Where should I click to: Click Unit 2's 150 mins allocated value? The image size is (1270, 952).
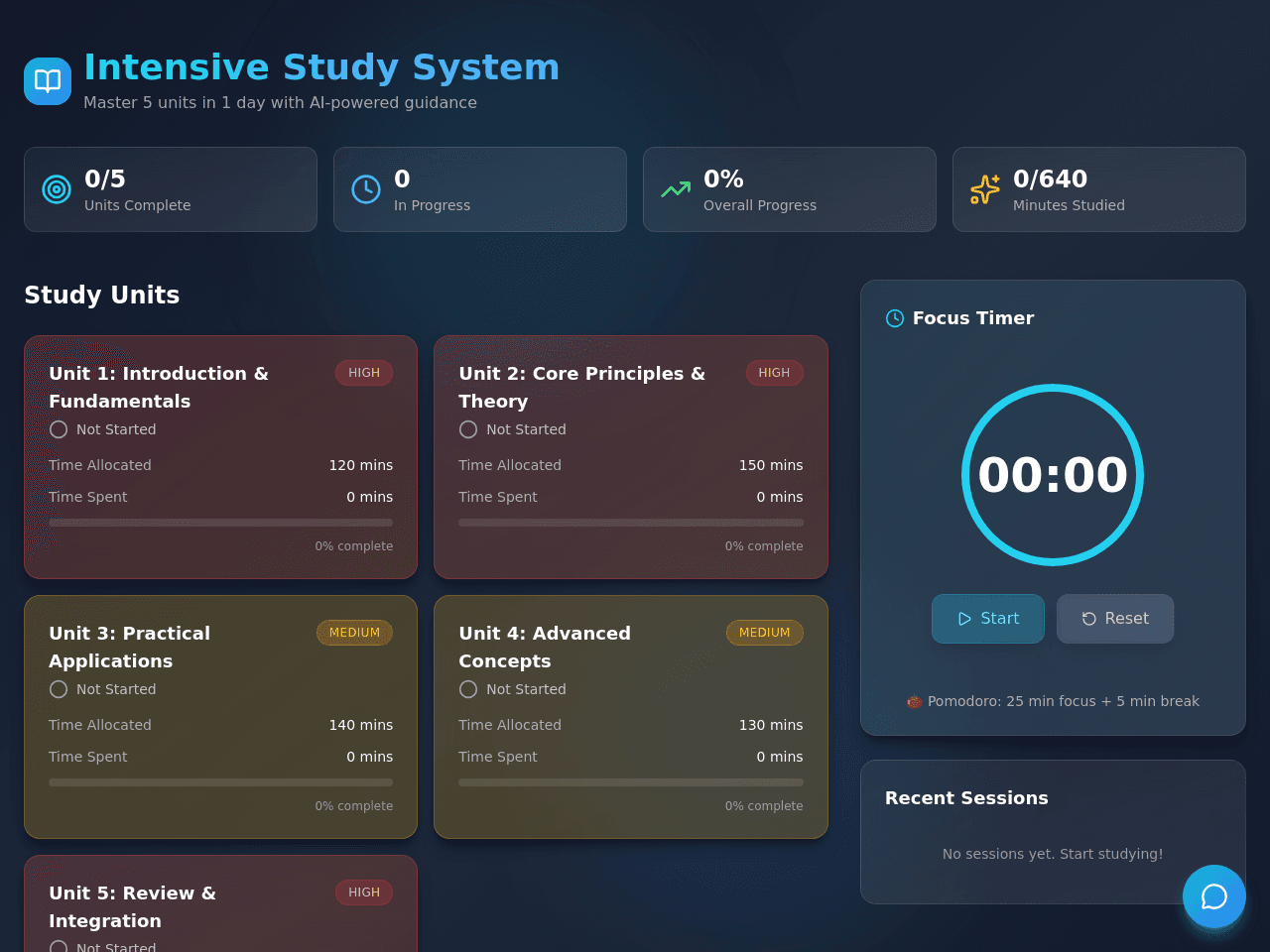coord(771,465)
